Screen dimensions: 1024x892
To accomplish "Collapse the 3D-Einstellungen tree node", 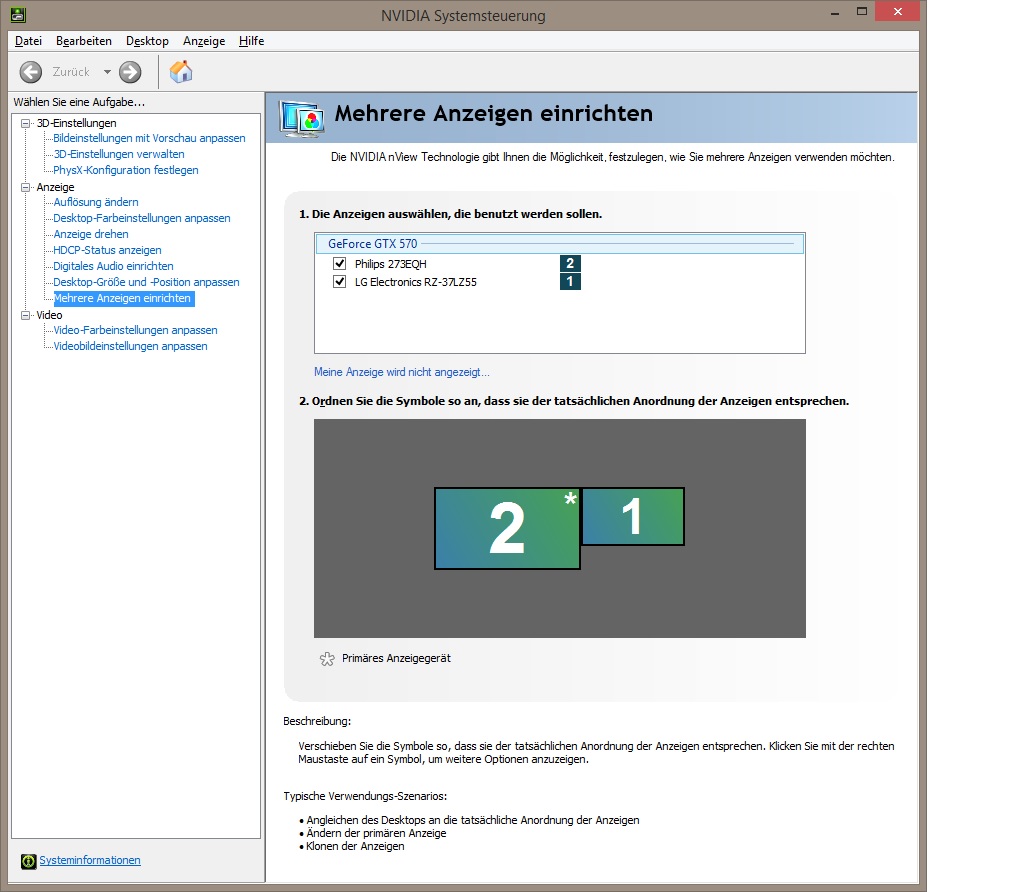I will (x=25, y=123).
